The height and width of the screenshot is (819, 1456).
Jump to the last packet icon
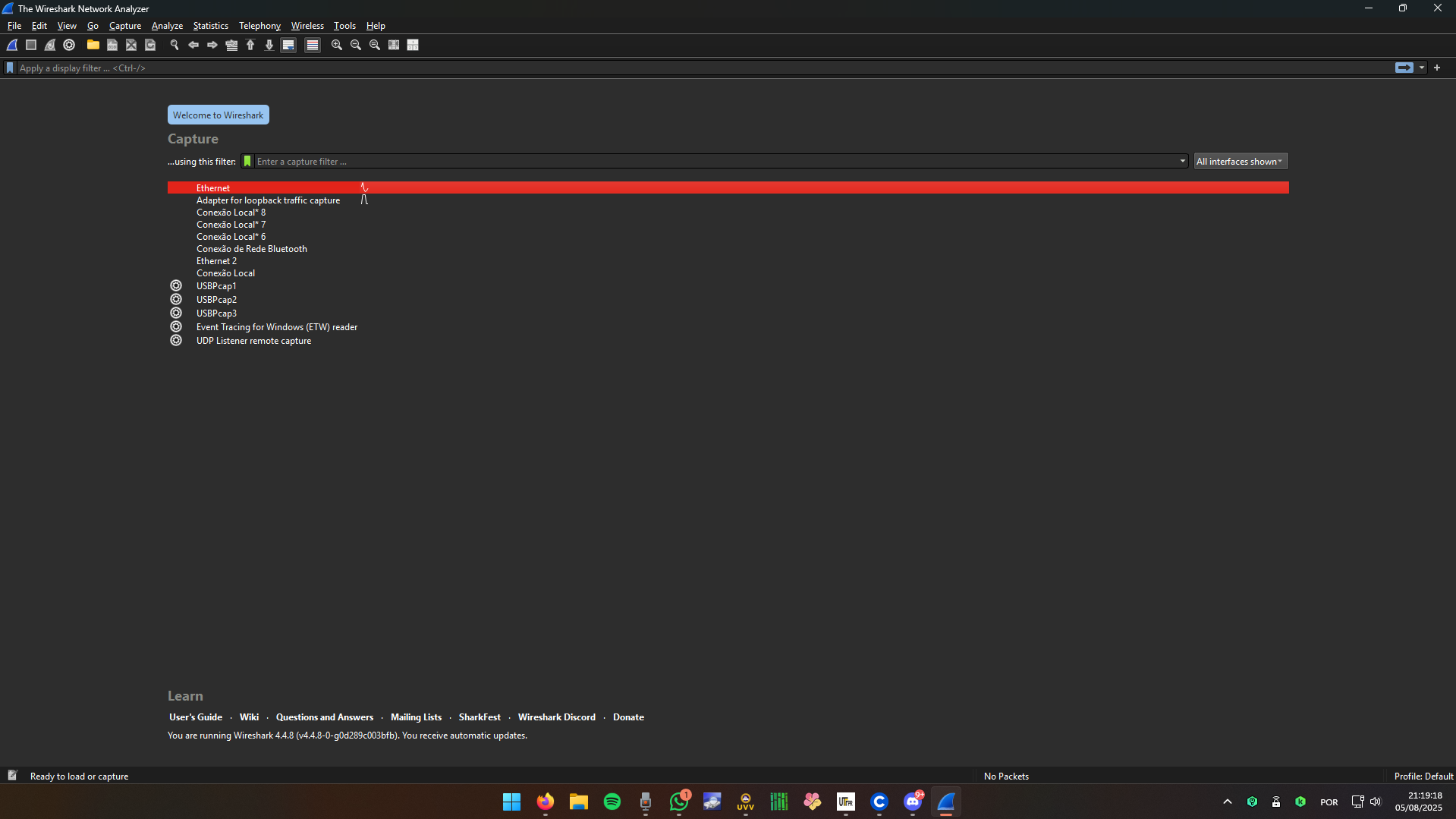click(269, 46)
